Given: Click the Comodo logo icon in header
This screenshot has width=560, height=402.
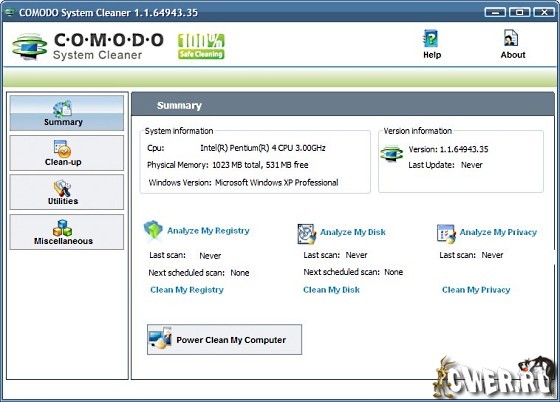Looking at the screenshot, I should (29, 47).
